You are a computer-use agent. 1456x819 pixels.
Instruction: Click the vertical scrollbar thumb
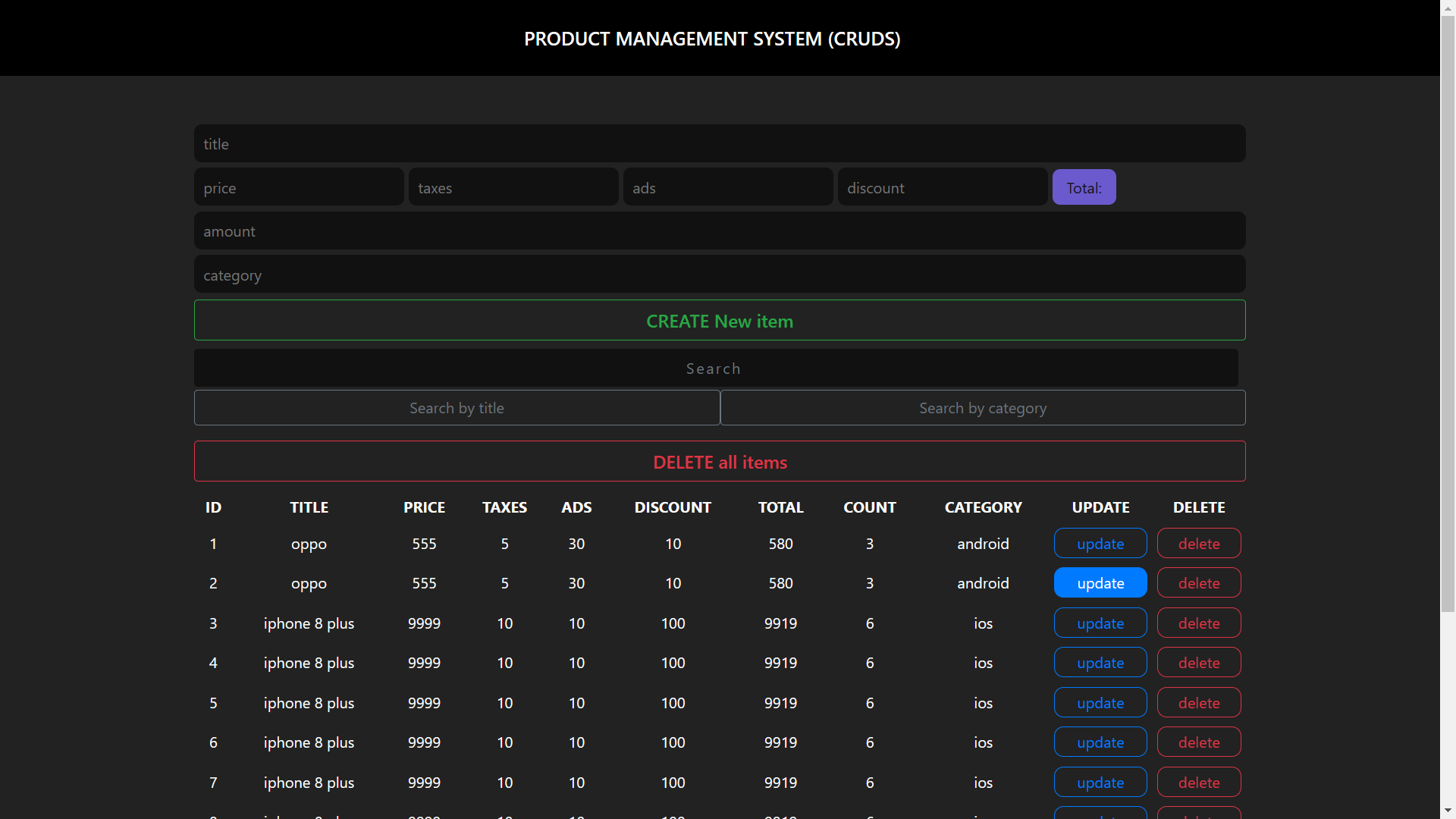pos(1448,313)
